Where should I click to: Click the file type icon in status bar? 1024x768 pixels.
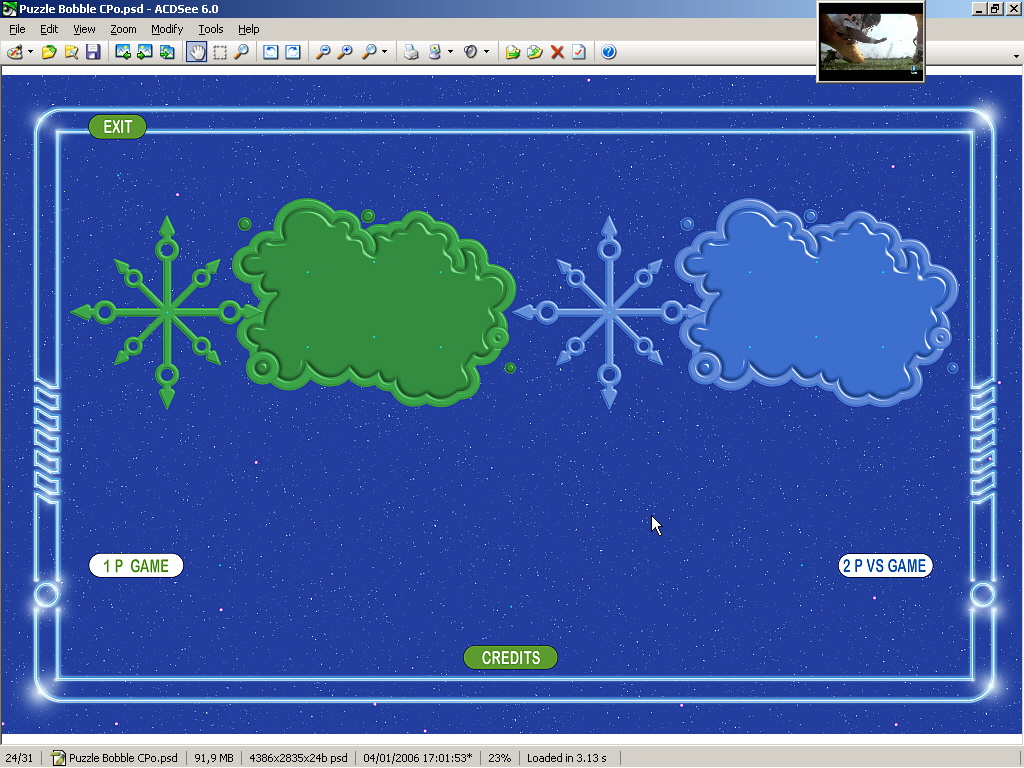(x=58, y=758)
